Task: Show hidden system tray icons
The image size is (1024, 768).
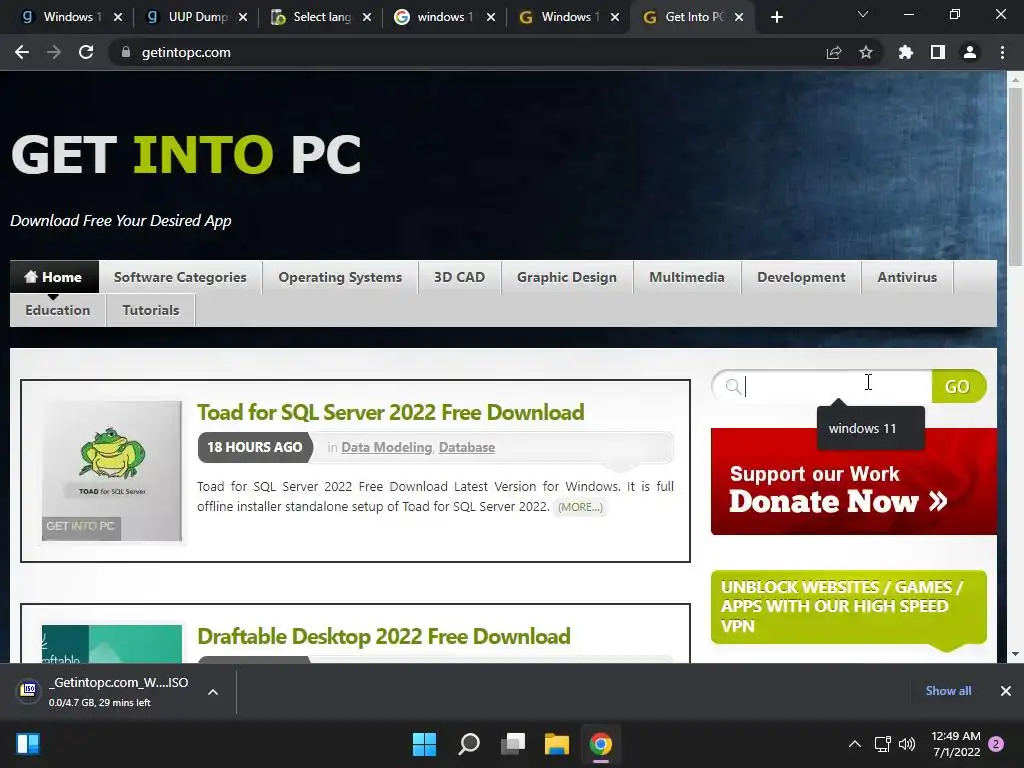Action: tap(855, 744)
